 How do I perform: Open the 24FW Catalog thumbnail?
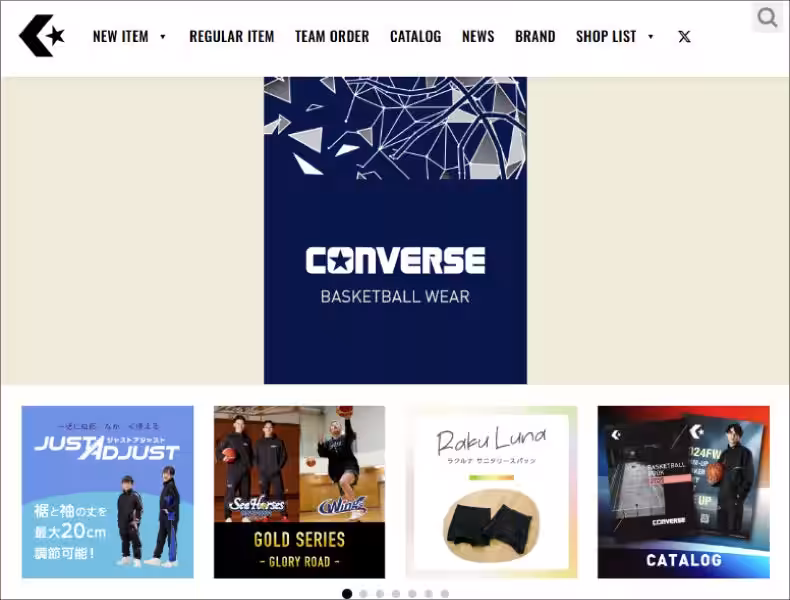pos(683,491)
